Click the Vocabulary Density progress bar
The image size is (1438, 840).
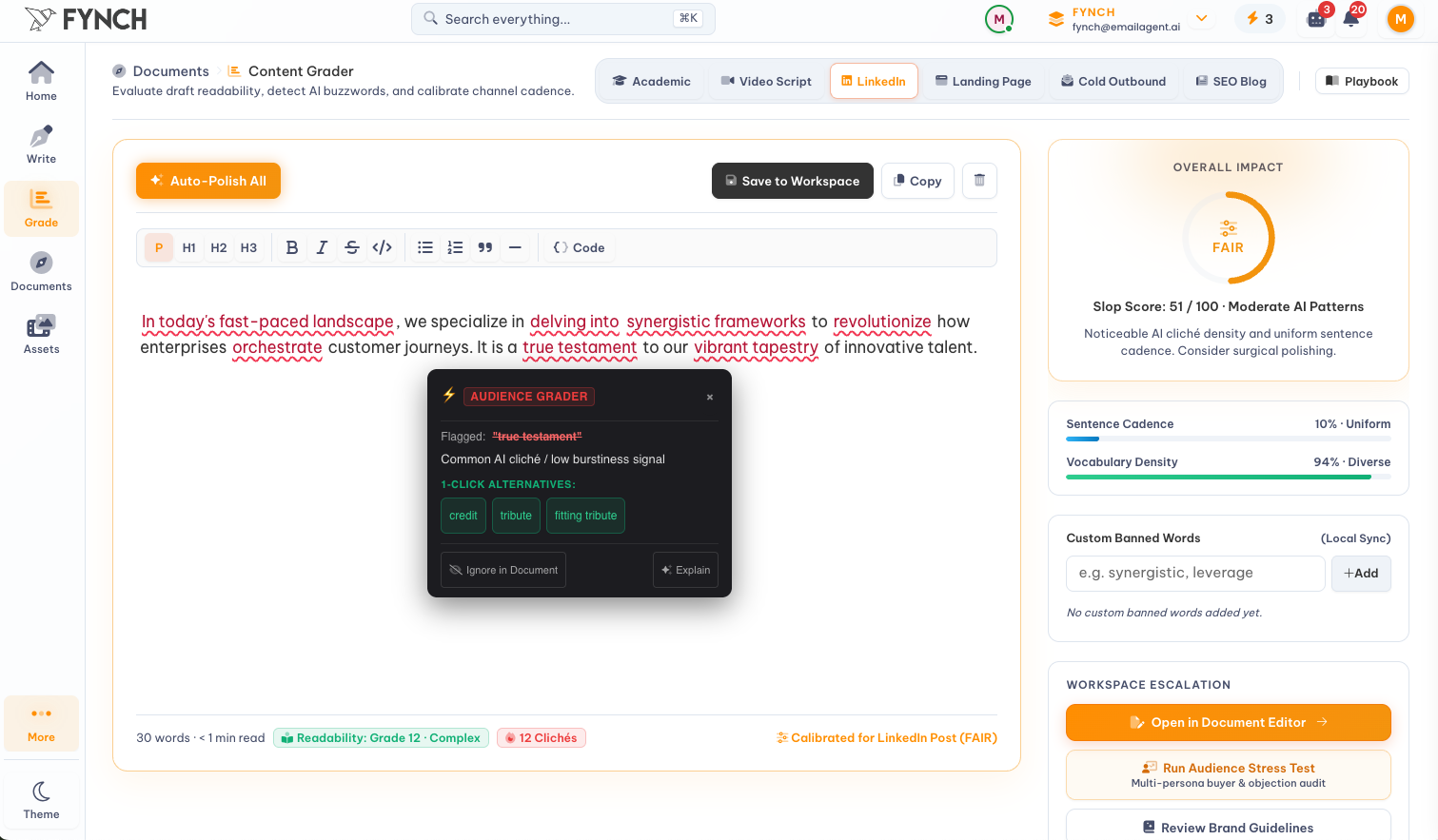point(1228,477)
